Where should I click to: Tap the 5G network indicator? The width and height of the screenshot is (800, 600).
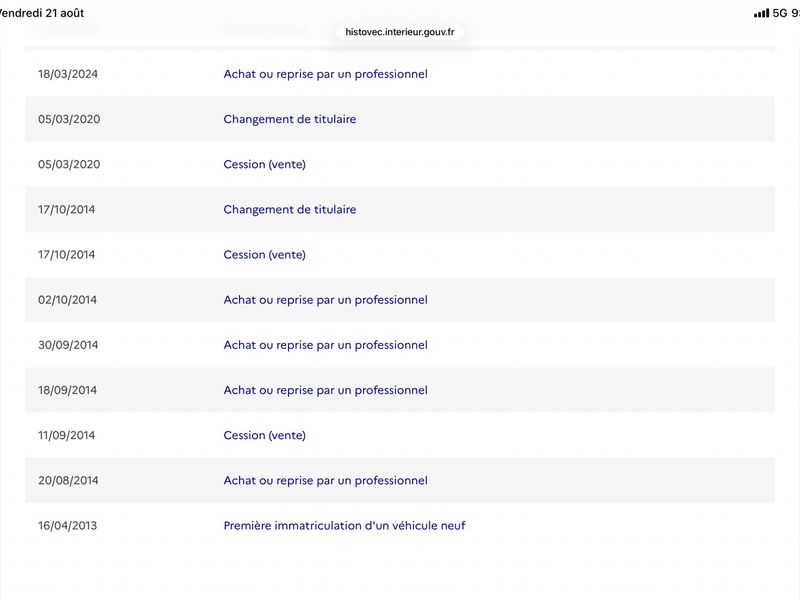coord(780,13)
